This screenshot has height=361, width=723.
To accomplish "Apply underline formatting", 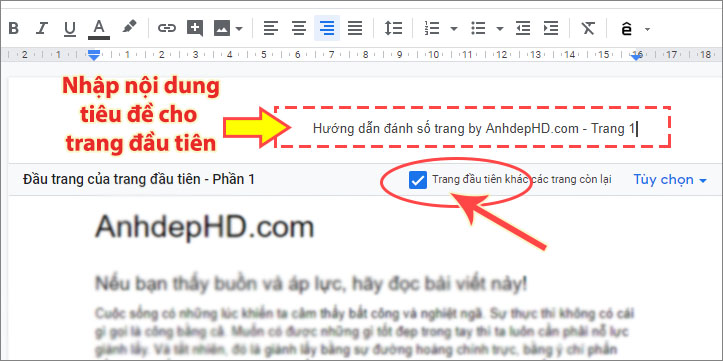I will 70,29.
